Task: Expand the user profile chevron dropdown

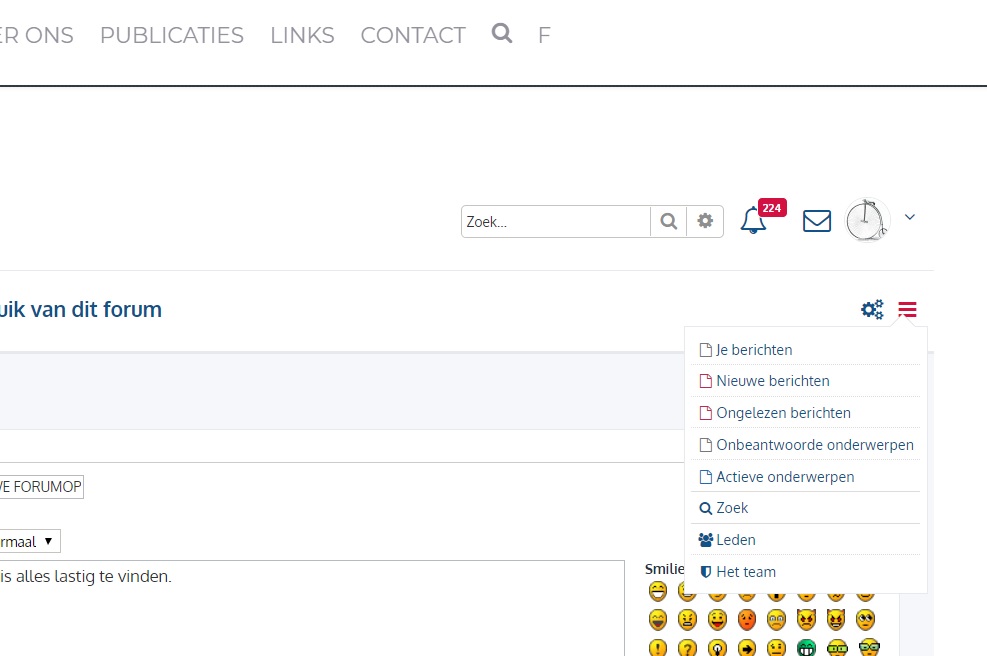Action: point(910,217)
